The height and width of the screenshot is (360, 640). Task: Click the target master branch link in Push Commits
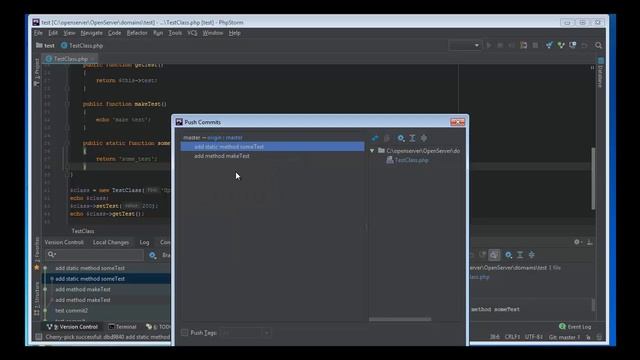[234, 138]
